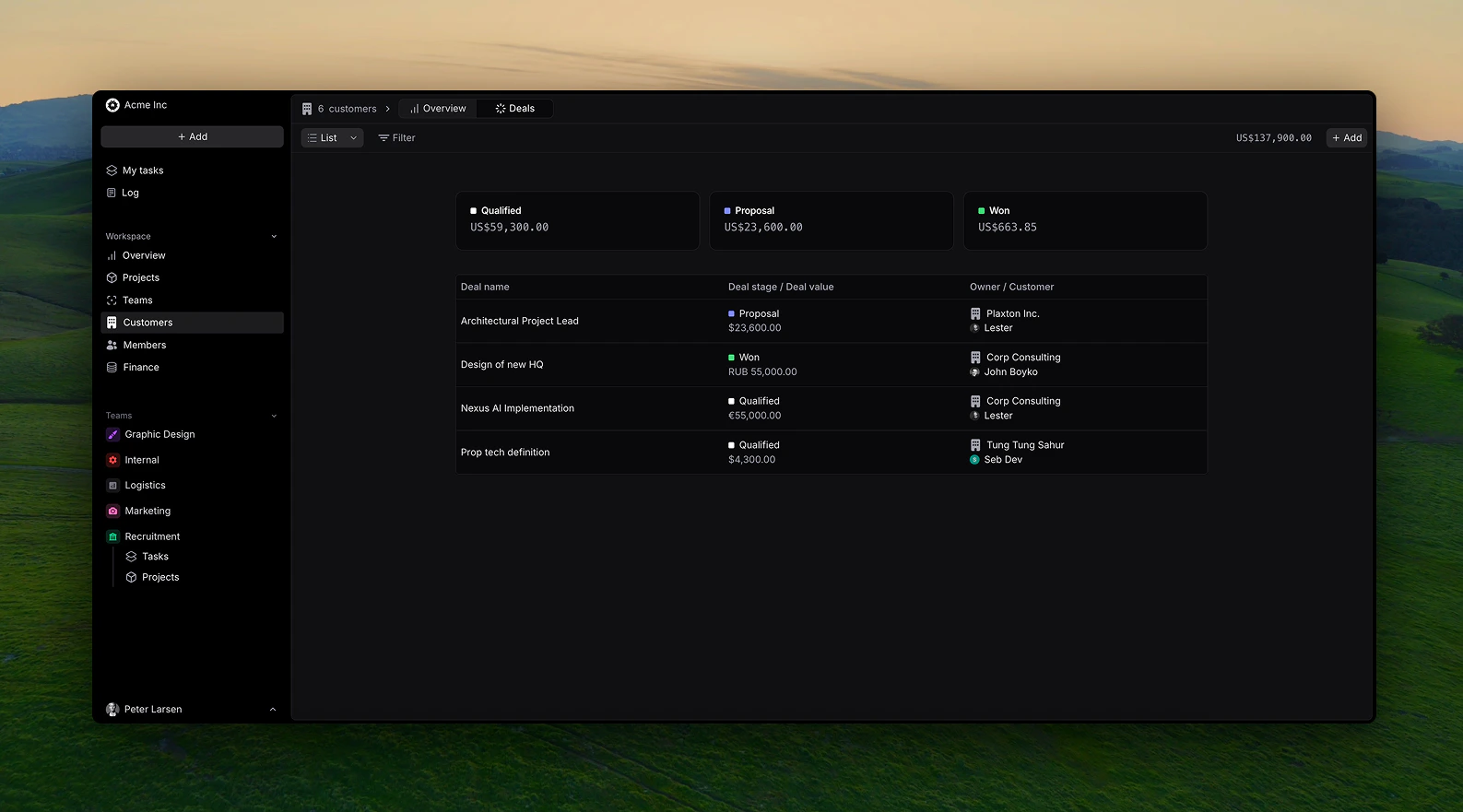Open the Nexus AI Implementation deal
The height and width of the screenshot is (812, 1463).
(x=517, y=408)
